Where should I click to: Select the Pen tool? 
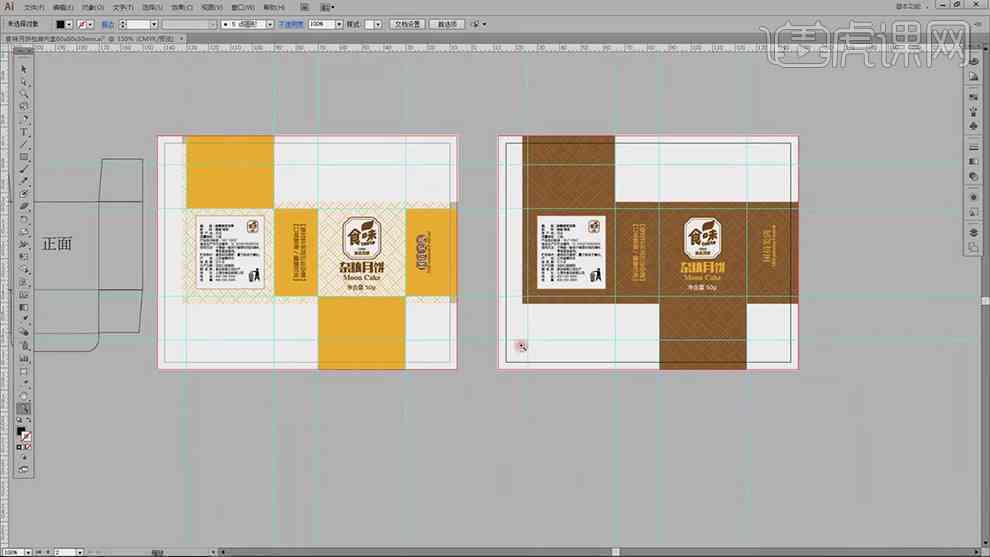(x=24, y=119)
